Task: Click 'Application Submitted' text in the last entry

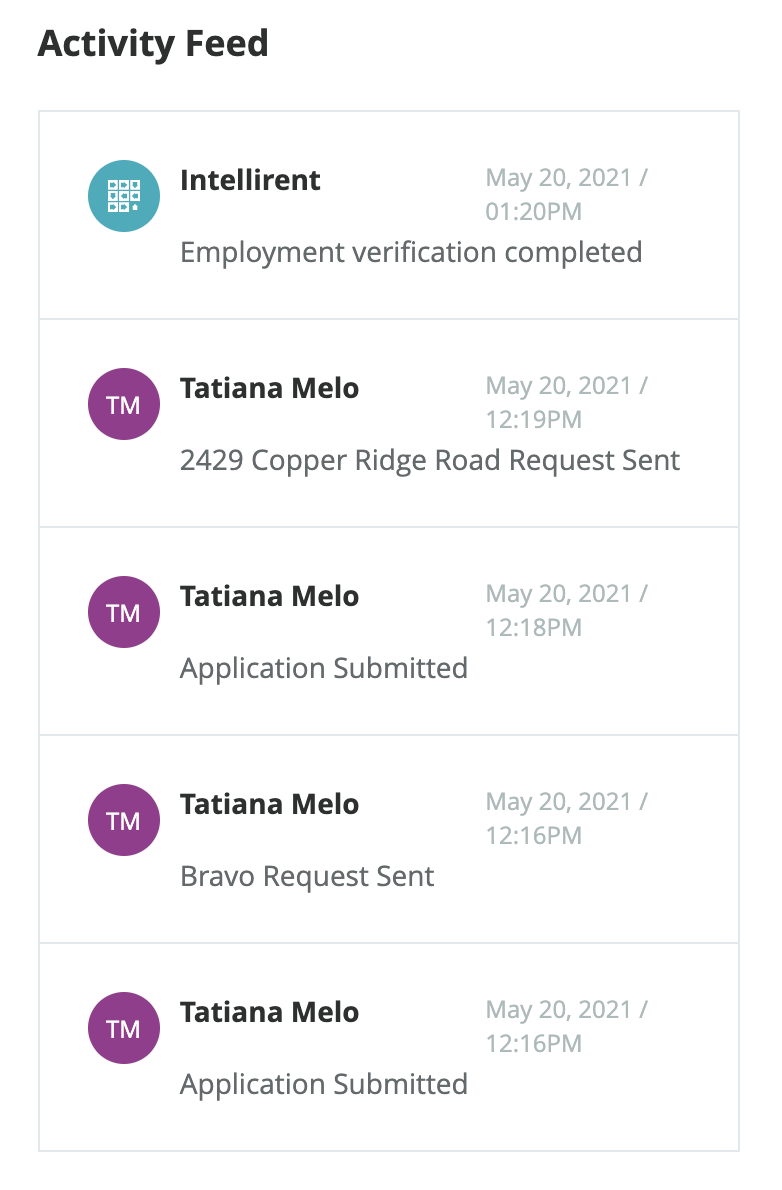Action: pyautogui.click(x=324, y=1084)
